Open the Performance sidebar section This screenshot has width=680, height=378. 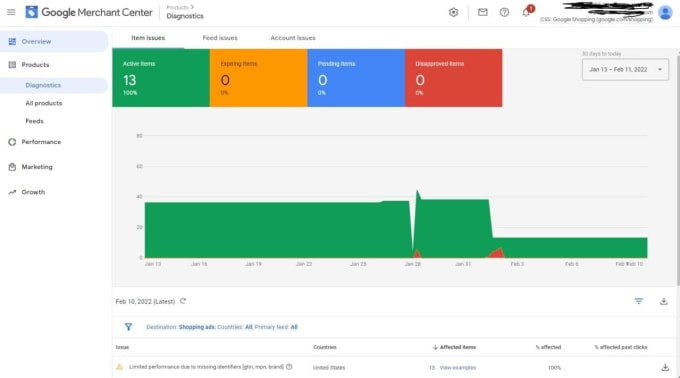[x=41, y=142]
